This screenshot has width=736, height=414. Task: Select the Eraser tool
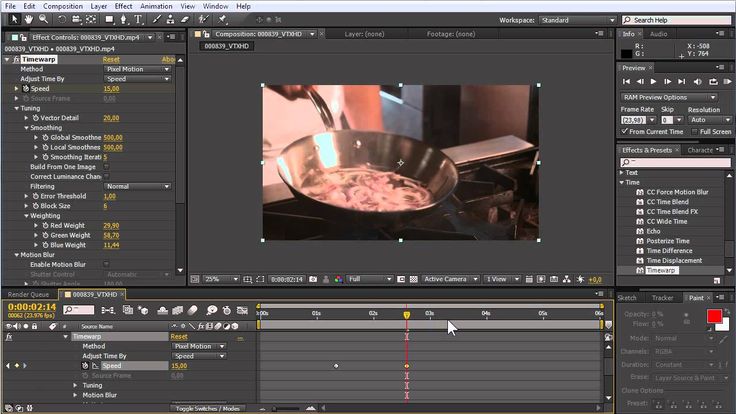(185, 19)
